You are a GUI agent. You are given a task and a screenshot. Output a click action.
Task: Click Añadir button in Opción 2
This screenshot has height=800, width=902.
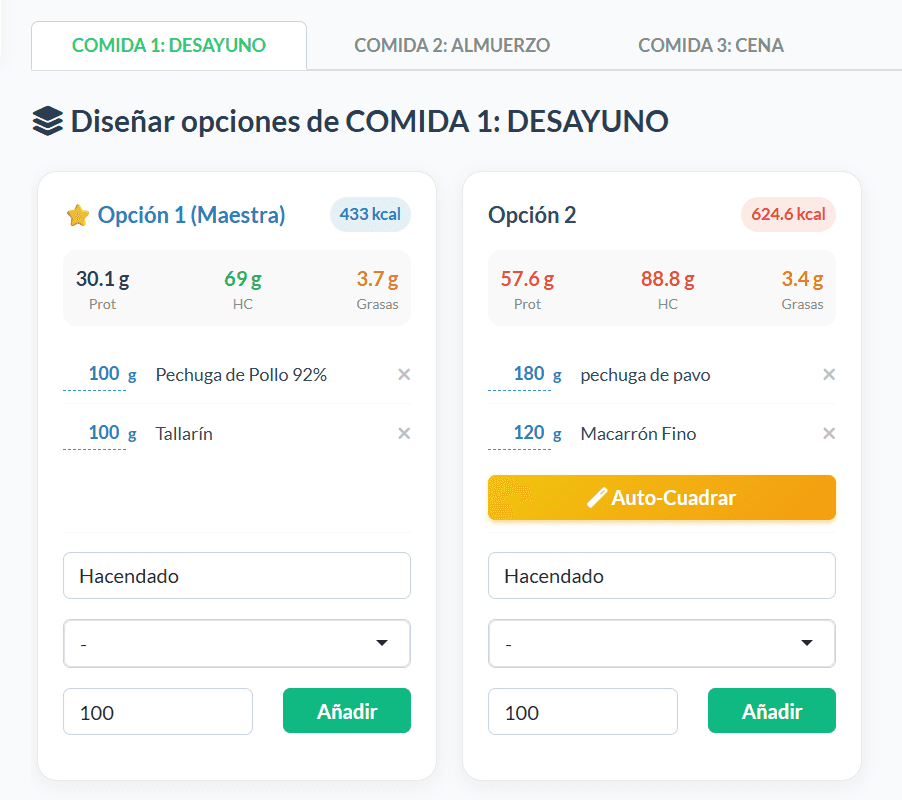pyautogui.click(x=771, y=711)
